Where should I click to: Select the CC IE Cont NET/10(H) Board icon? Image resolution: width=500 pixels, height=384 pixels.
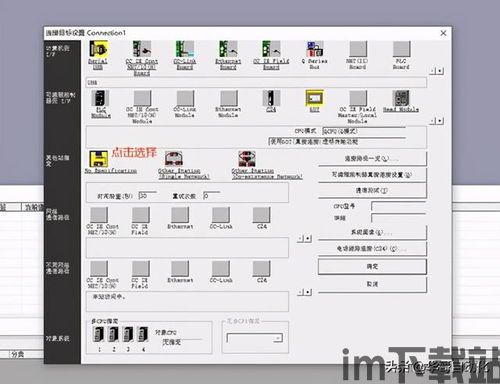[x=142, y=49]
